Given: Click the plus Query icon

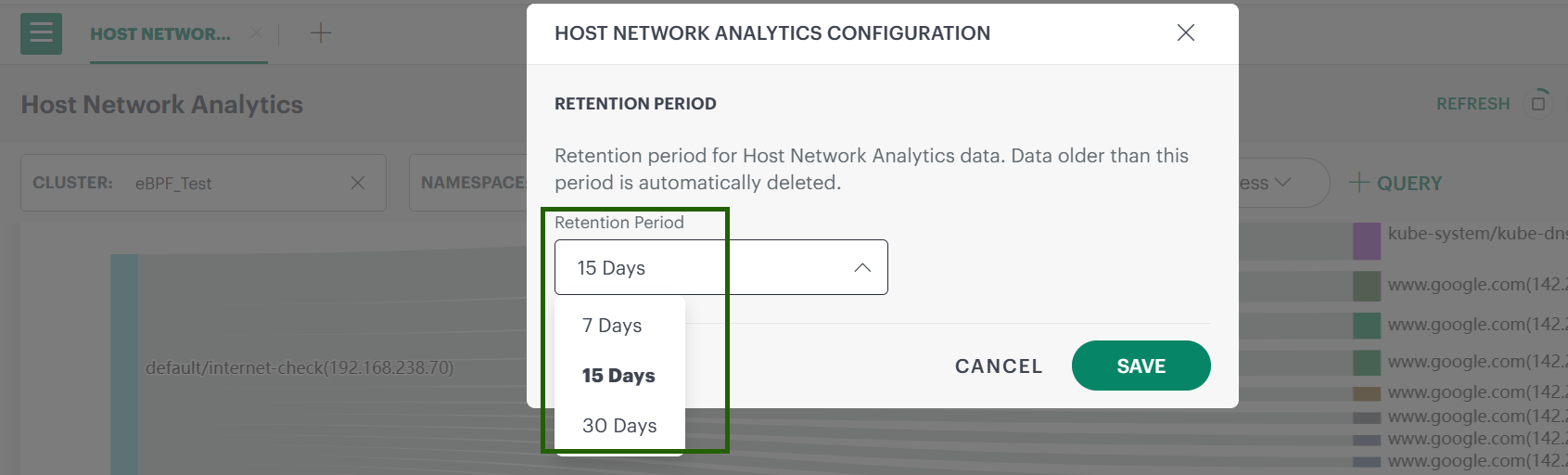Looking at the screenshot, I should (1358, 183).
